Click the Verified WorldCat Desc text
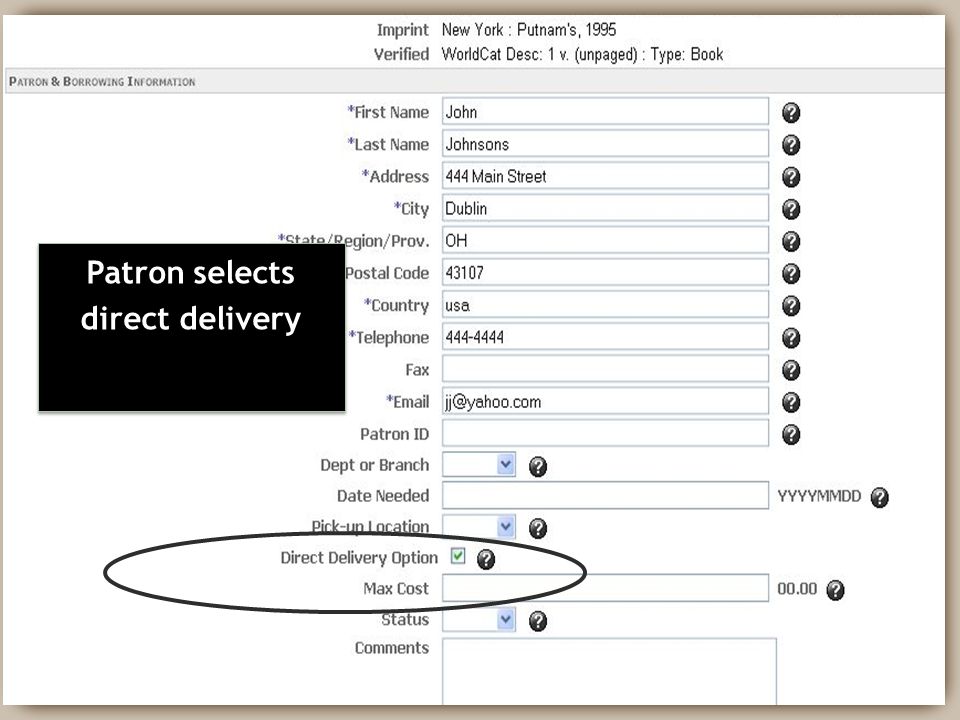This screenshot has width=960, height=720. [582, 54]
